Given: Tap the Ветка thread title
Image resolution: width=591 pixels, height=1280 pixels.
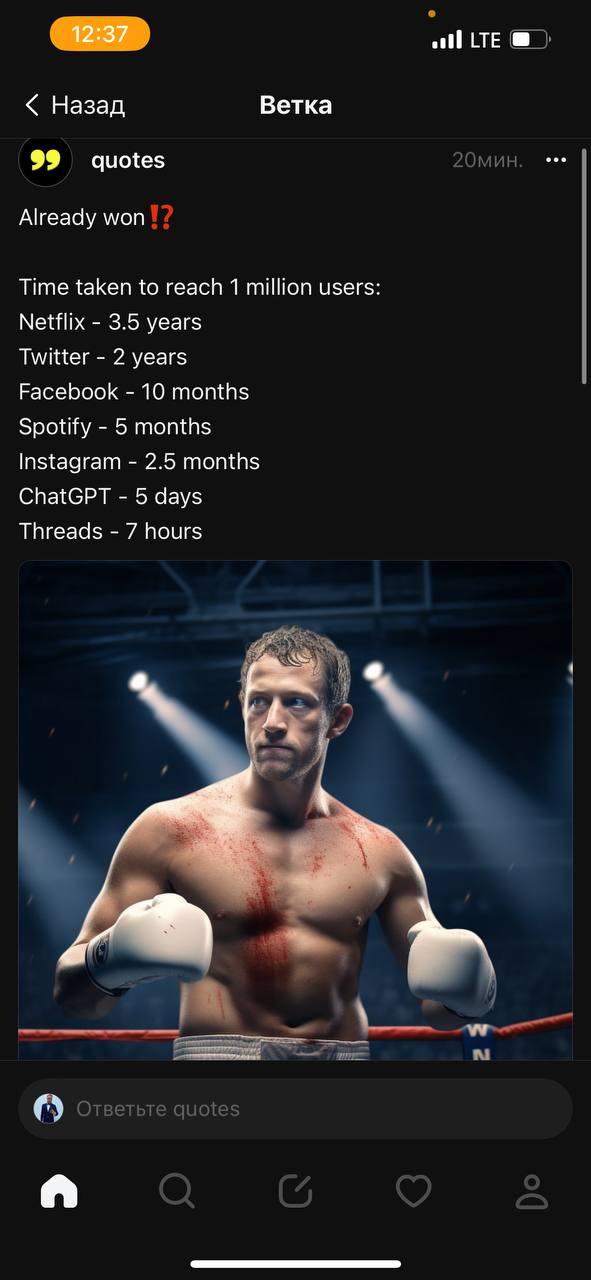Looking at the screenshot, I should pyautogui.click(x=295, y=105).
